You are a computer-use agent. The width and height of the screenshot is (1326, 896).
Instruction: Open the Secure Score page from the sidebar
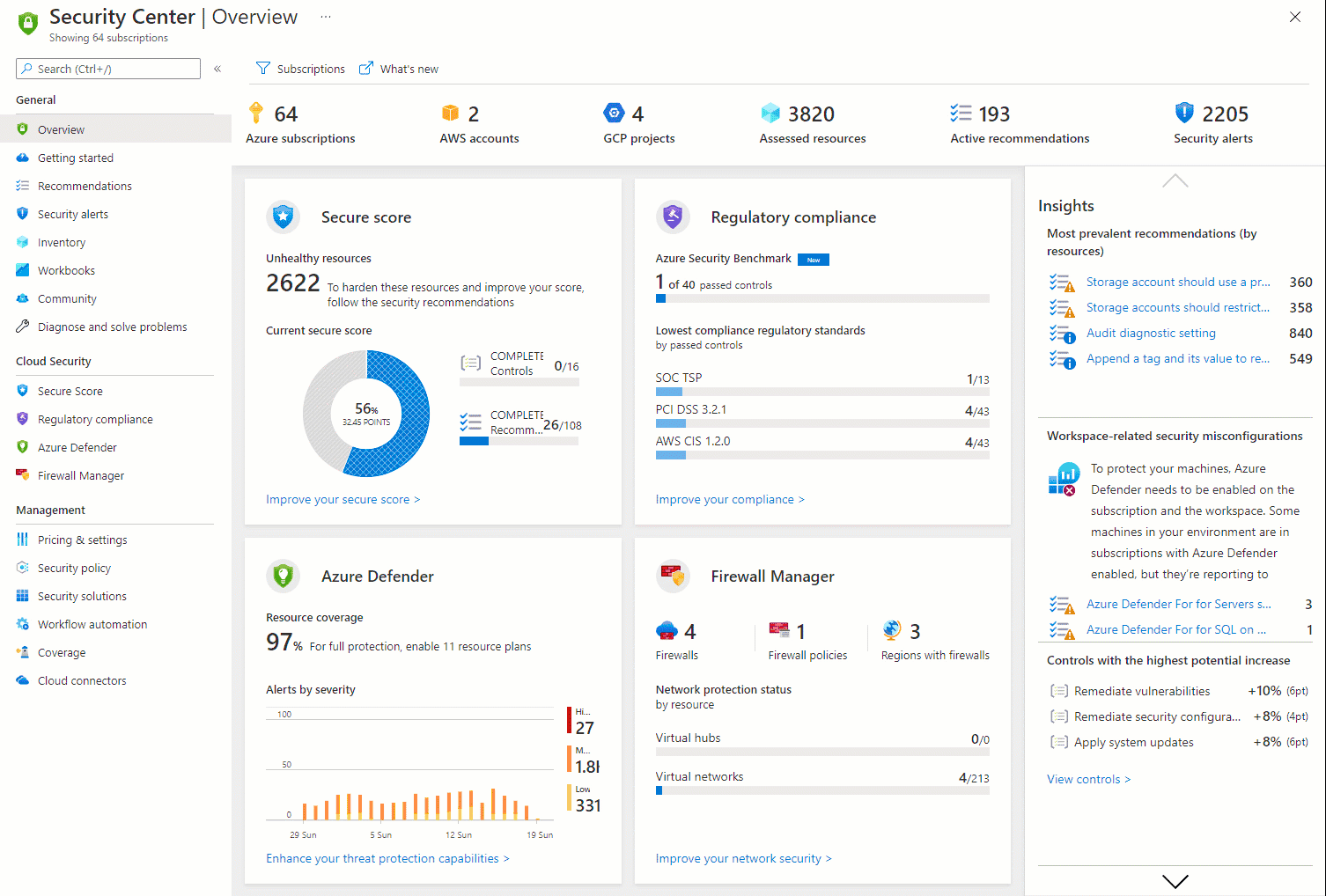(70, 390)
